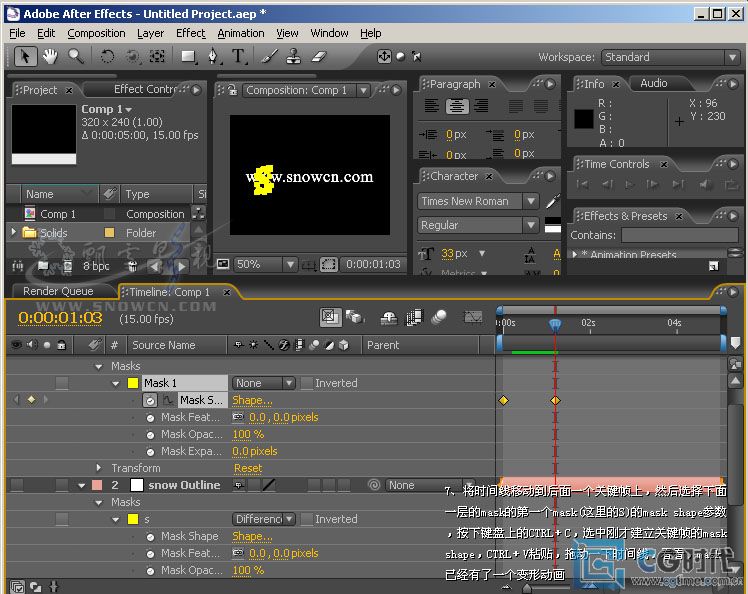Toggle visibility of snow Outline layer
The height and width of the screenshot is (594, 748).
click(17, 485)
